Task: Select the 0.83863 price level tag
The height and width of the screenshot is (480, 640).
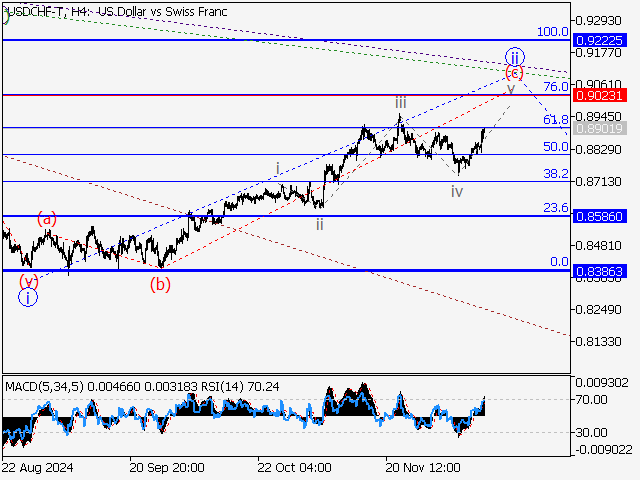Action: click(601, 271)
